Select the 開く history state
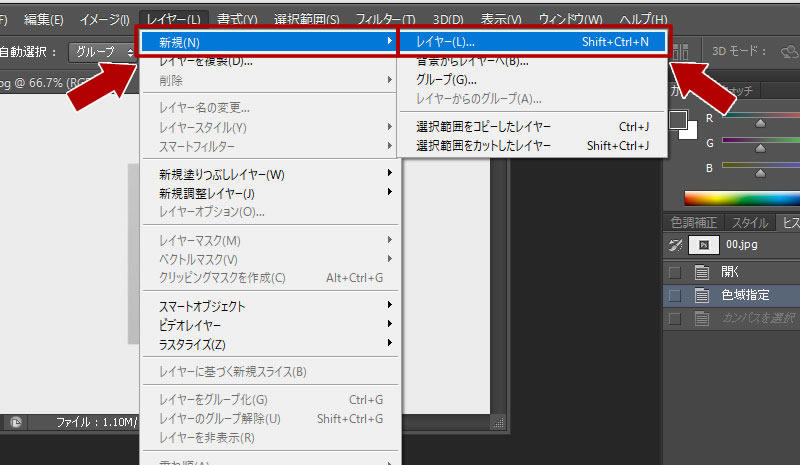Image resolution: width=800 pixels, height=465 pixels. pos(732,272)
